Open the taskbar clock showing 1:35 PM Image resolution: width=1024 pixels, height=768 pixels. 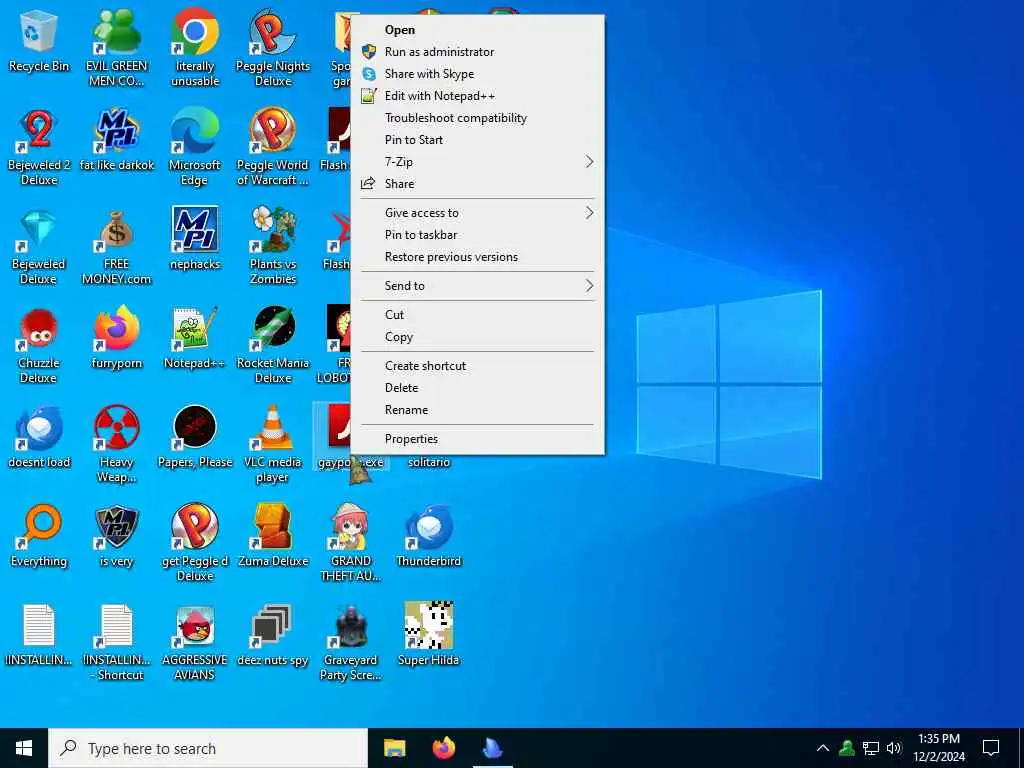(939, 748)
